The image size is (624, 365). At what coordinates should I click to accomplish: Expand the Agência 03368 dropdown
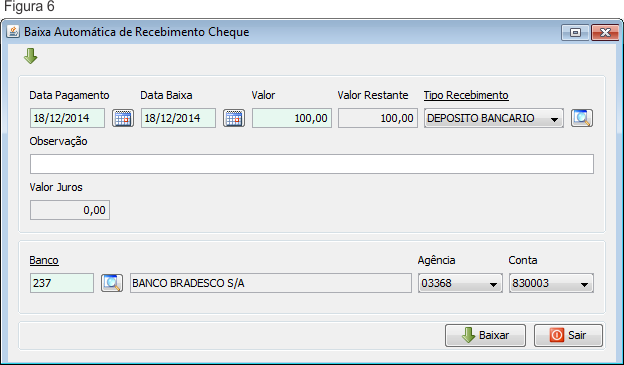click(460, 283)
